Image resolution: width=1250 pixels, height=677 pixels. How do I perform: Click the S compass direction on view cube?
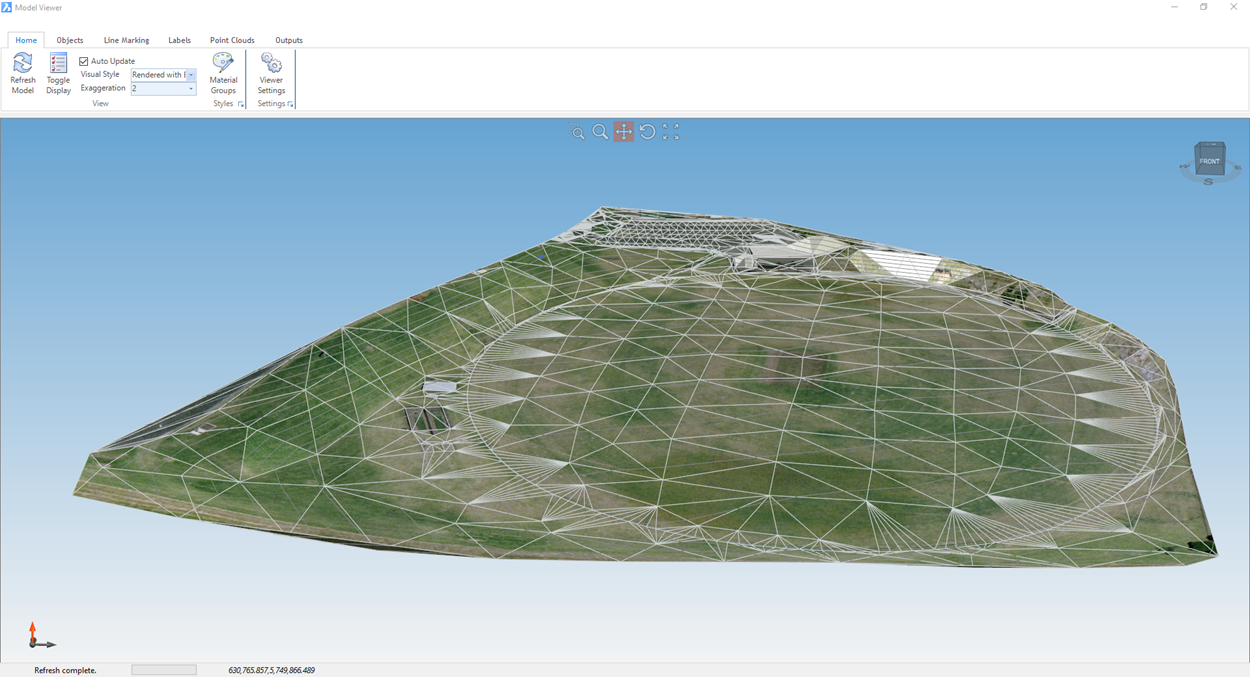[x=1208, y=182]
